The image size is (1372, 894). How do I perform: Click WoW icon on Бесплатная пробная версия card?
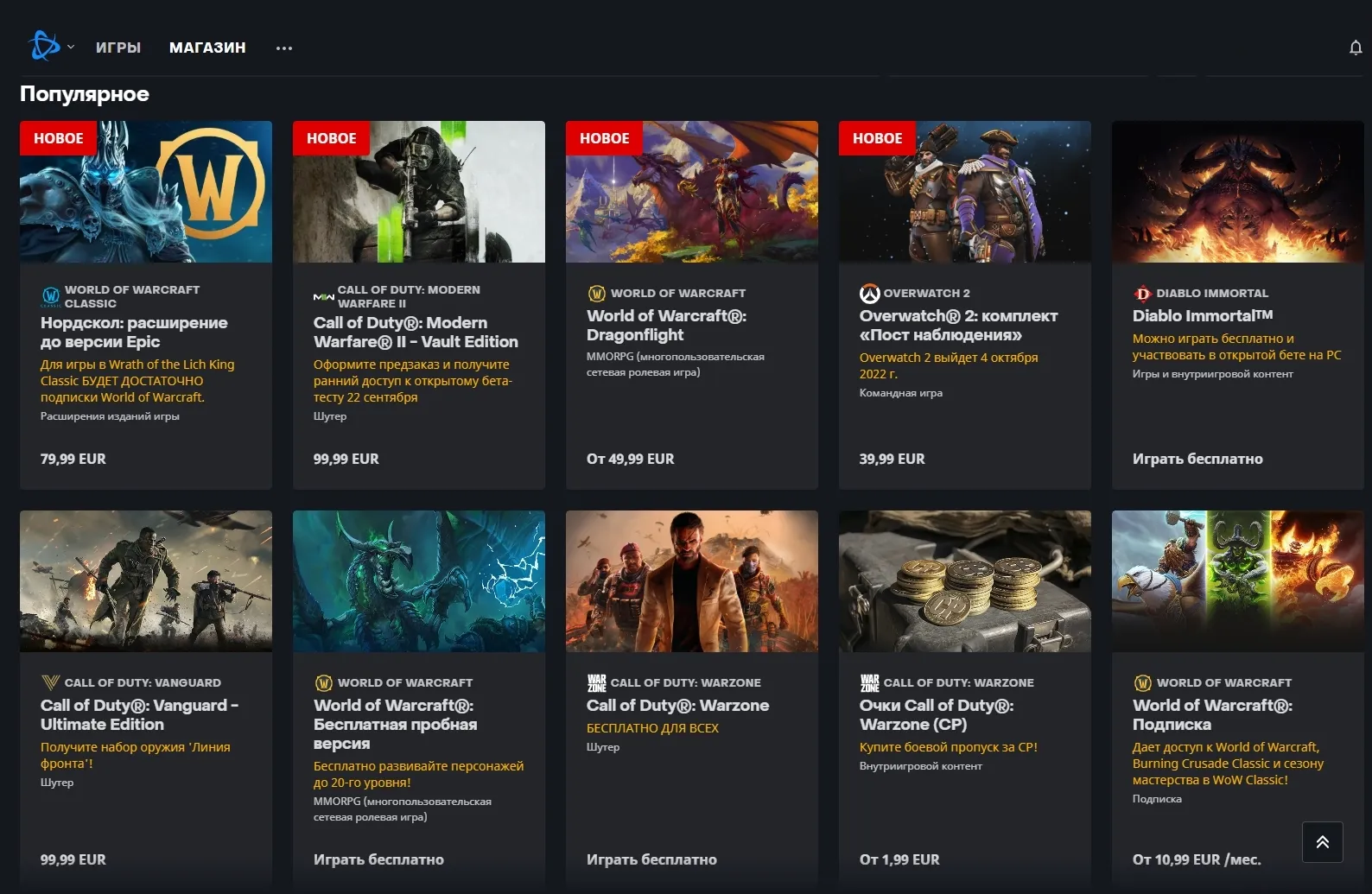[x=323, y=683]
